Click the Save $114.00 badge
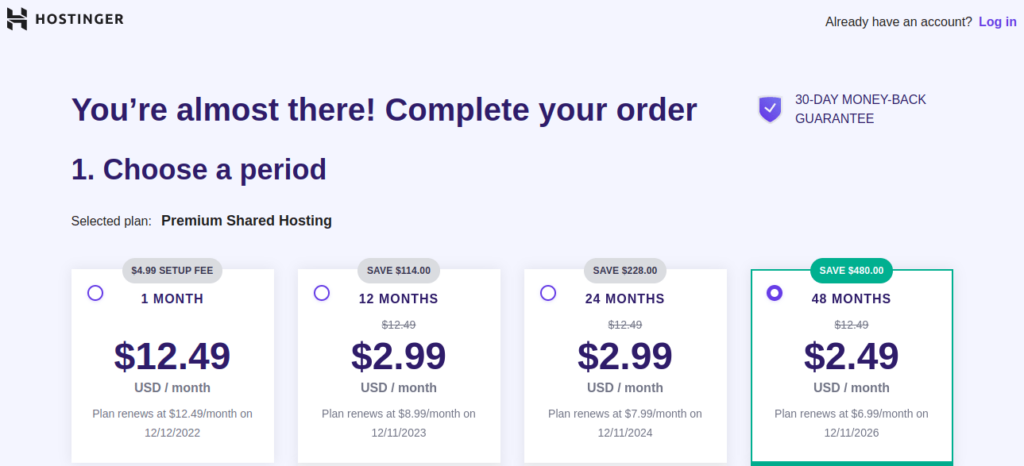 click(x=399, y=270)
